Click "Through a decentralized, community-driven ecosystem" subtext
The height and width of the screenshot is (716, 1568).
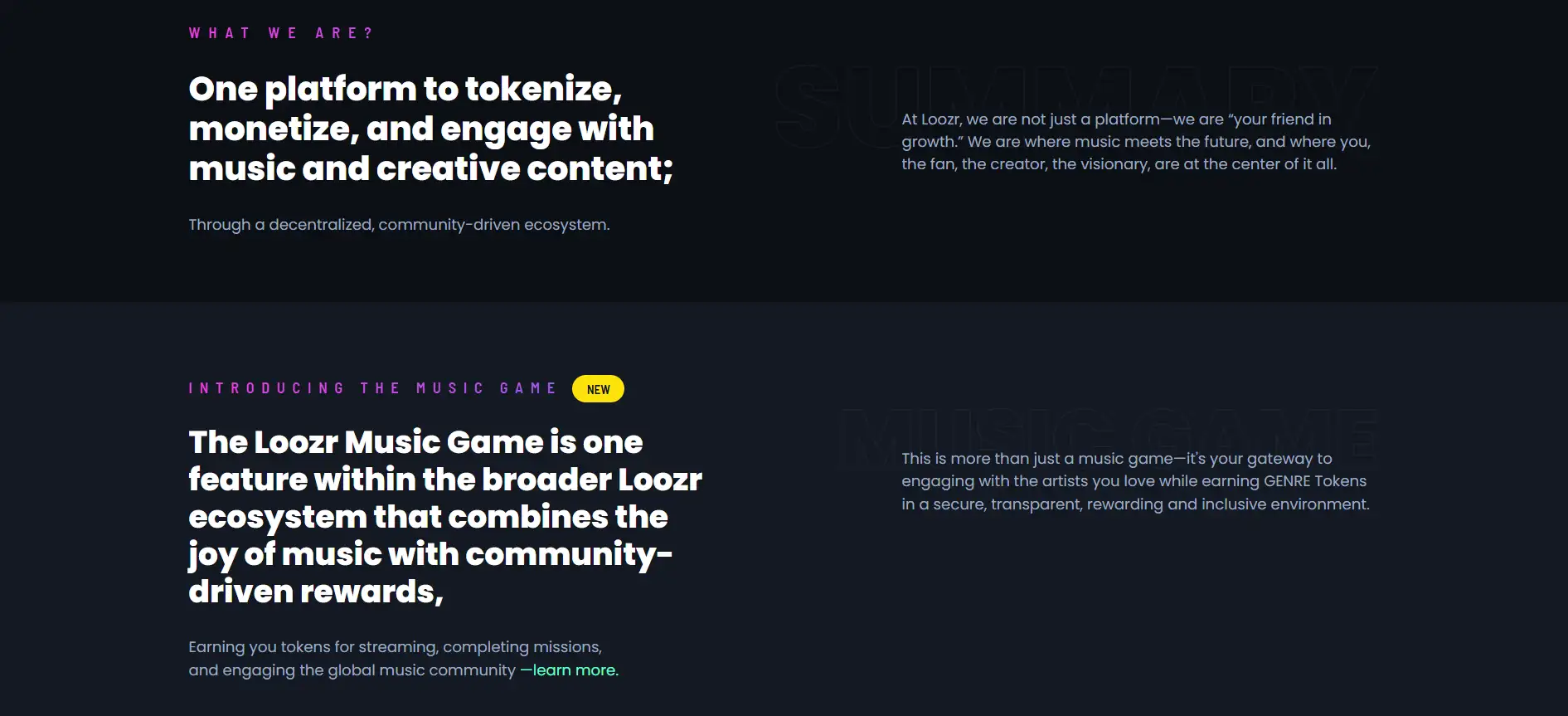click(x=399, y=225)
